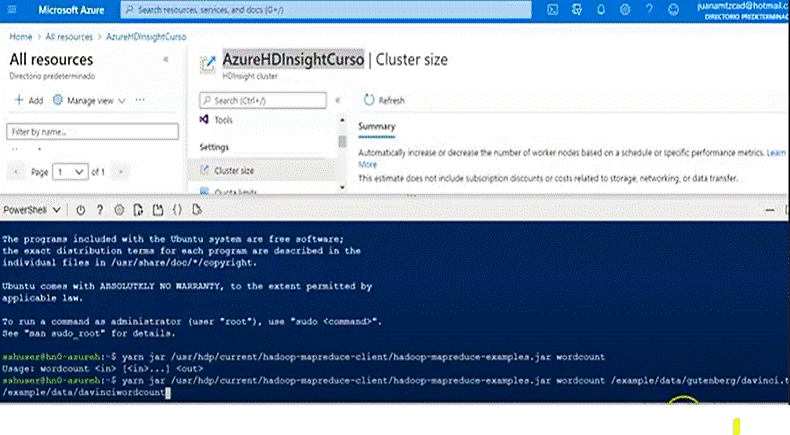Open Cloud Shell settings gear
Screen dimensions: 790x435
pos(119,210)
